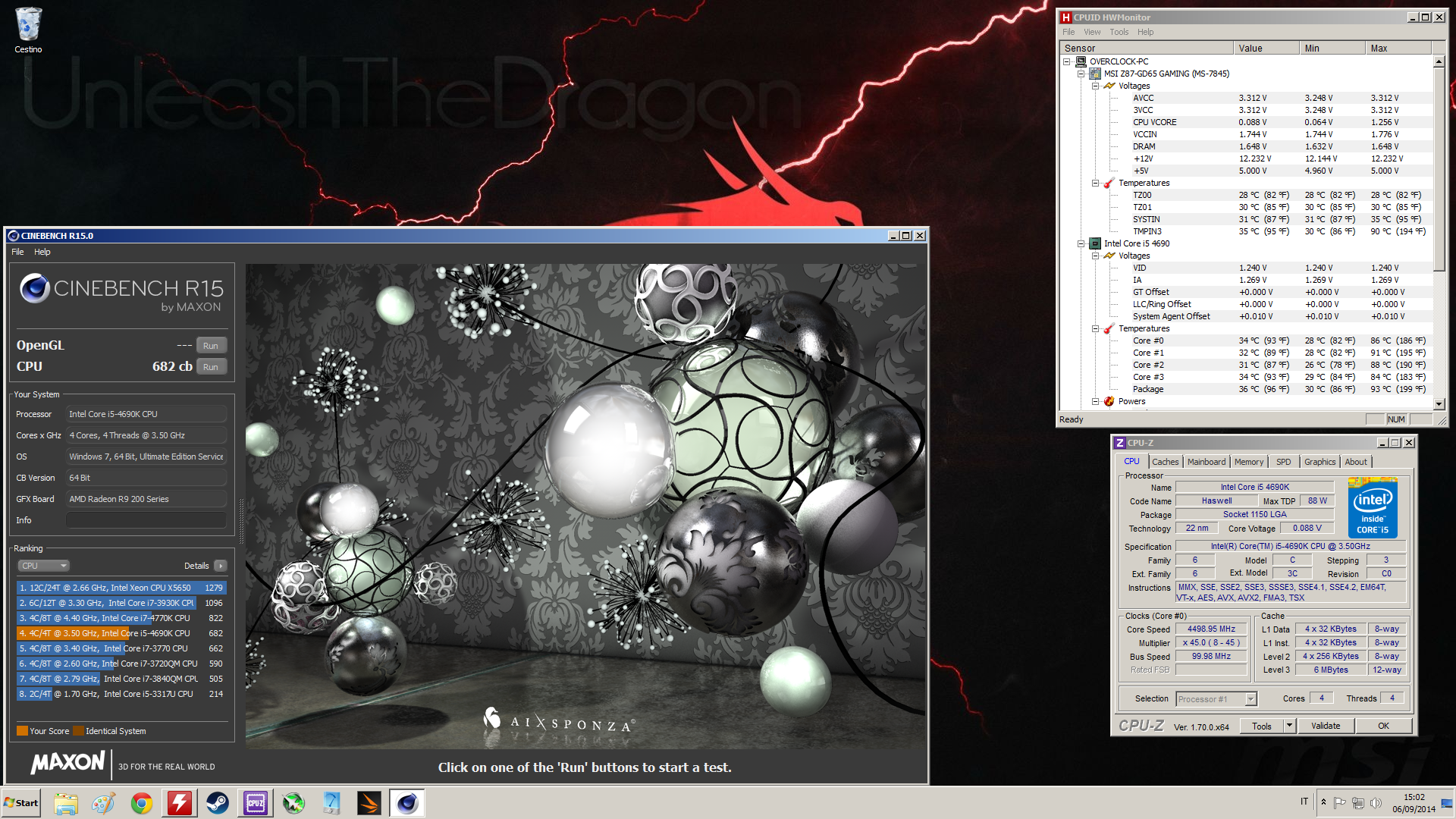
Task: Open the Tools menu in HWMonitor
Action: pyautogui.click(x=1119, y=32)
